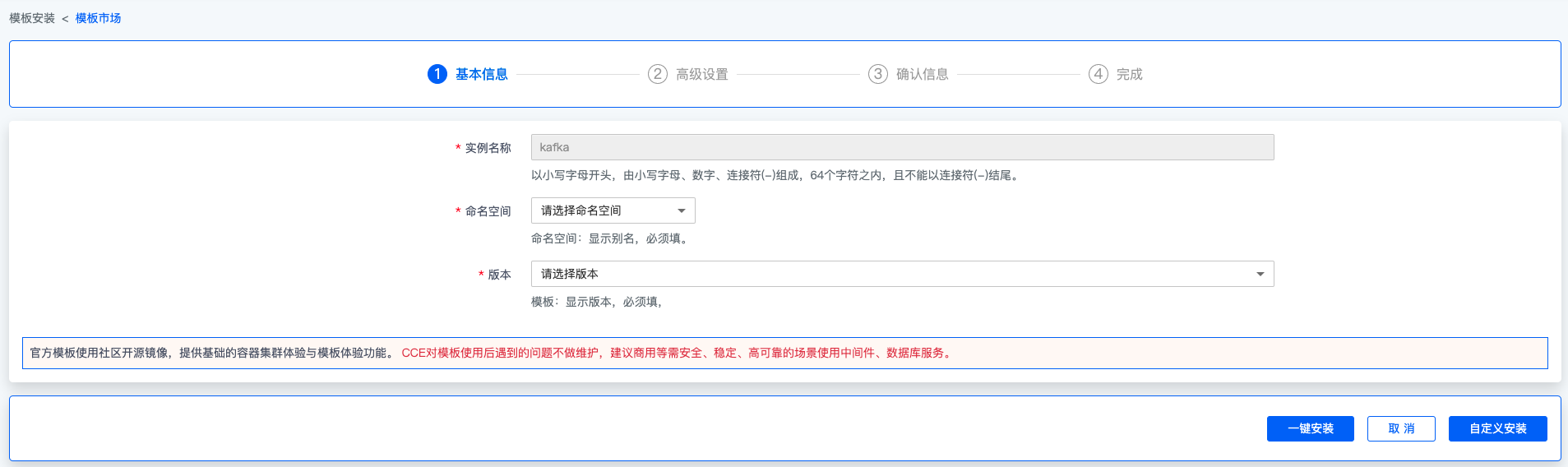Go to the 高级设置 step label
The width and height of the screenshot is (1568, 467).
[x=702, y=74]
